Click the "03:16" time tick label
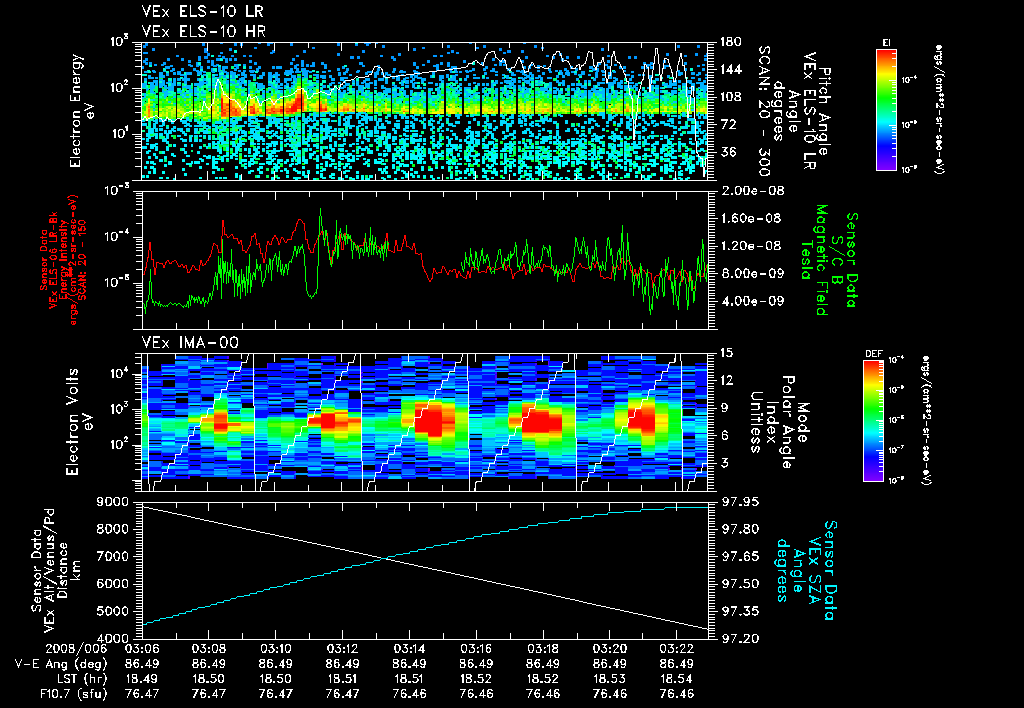Image resolution: width=1024 pixels, height=708 pixels. pyautogui.click(x=476, y=649)
